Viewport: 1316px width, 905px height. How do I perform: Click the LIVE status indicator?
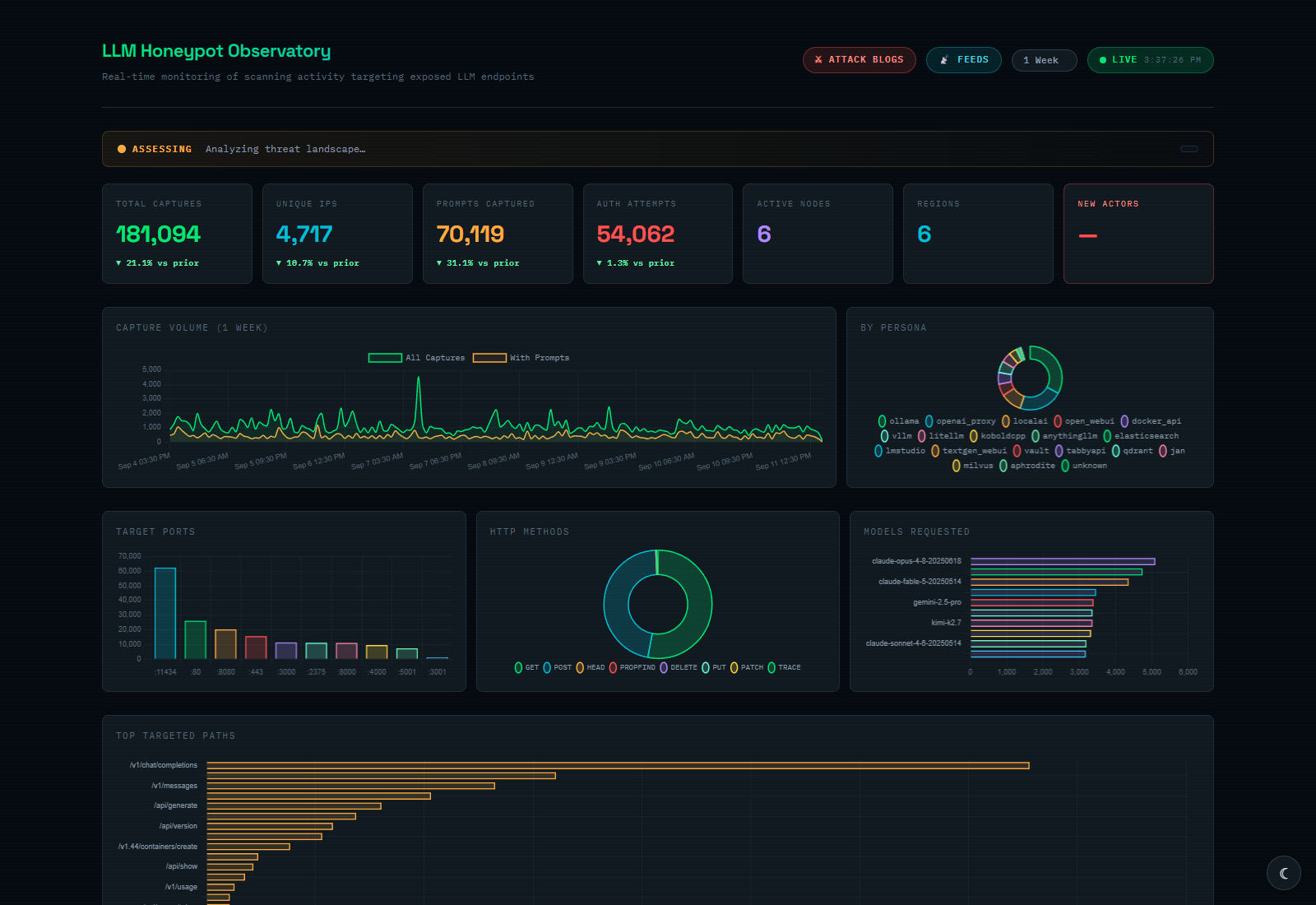coord(1150,60)
